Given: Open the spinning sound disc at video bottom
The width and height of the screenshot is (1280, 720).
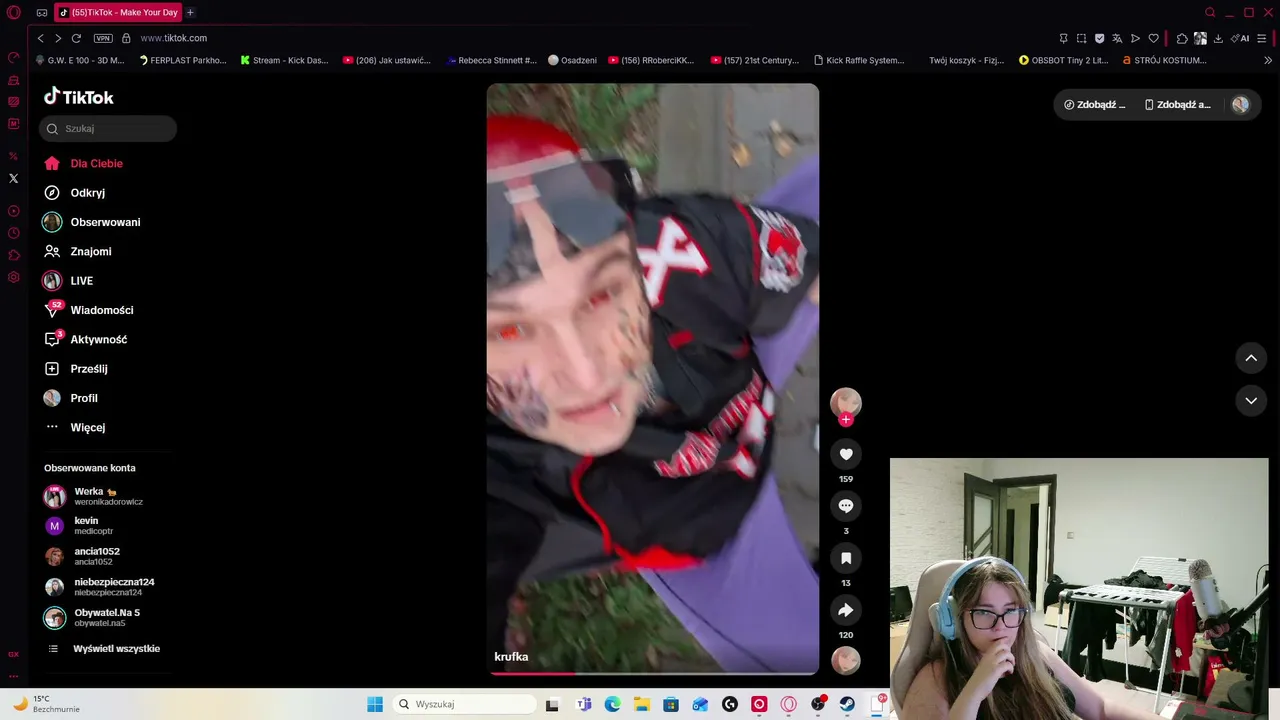Looking at the screenshot, I should point(846,660).
